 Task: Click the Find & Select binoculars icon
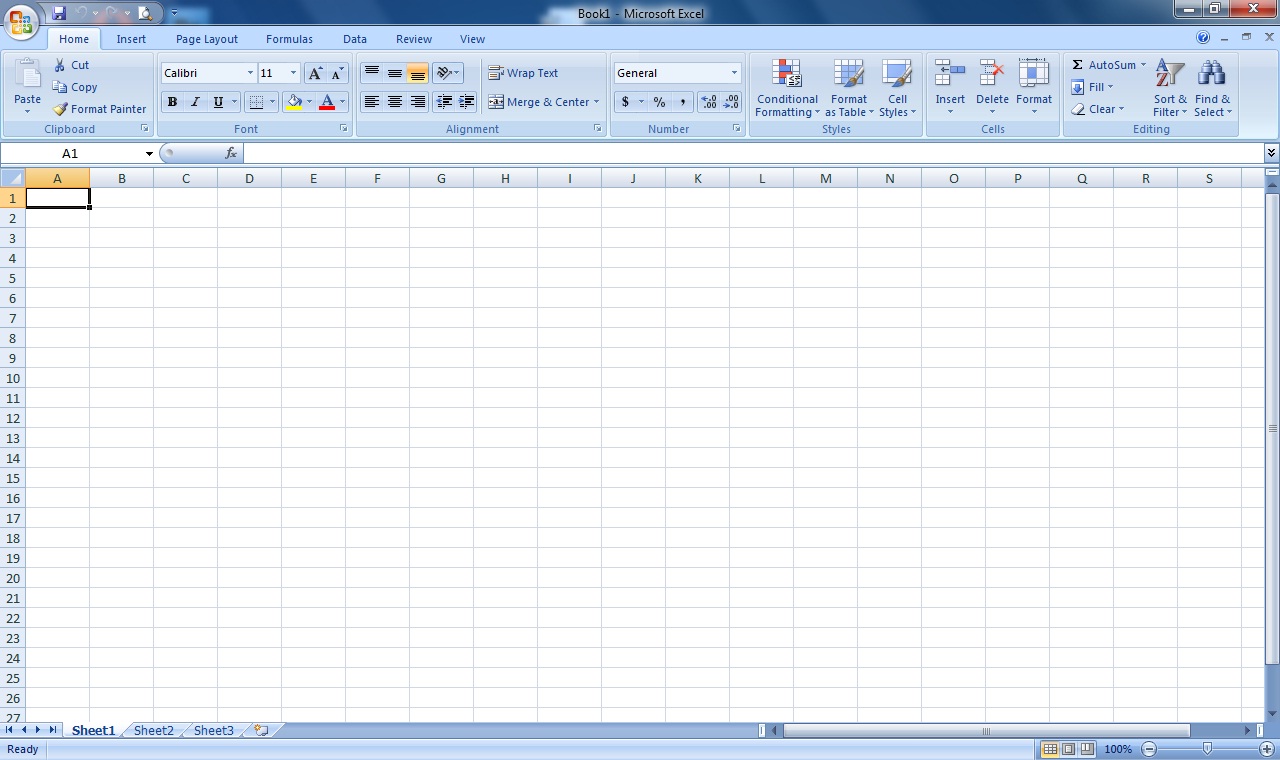coord(1212,74)
